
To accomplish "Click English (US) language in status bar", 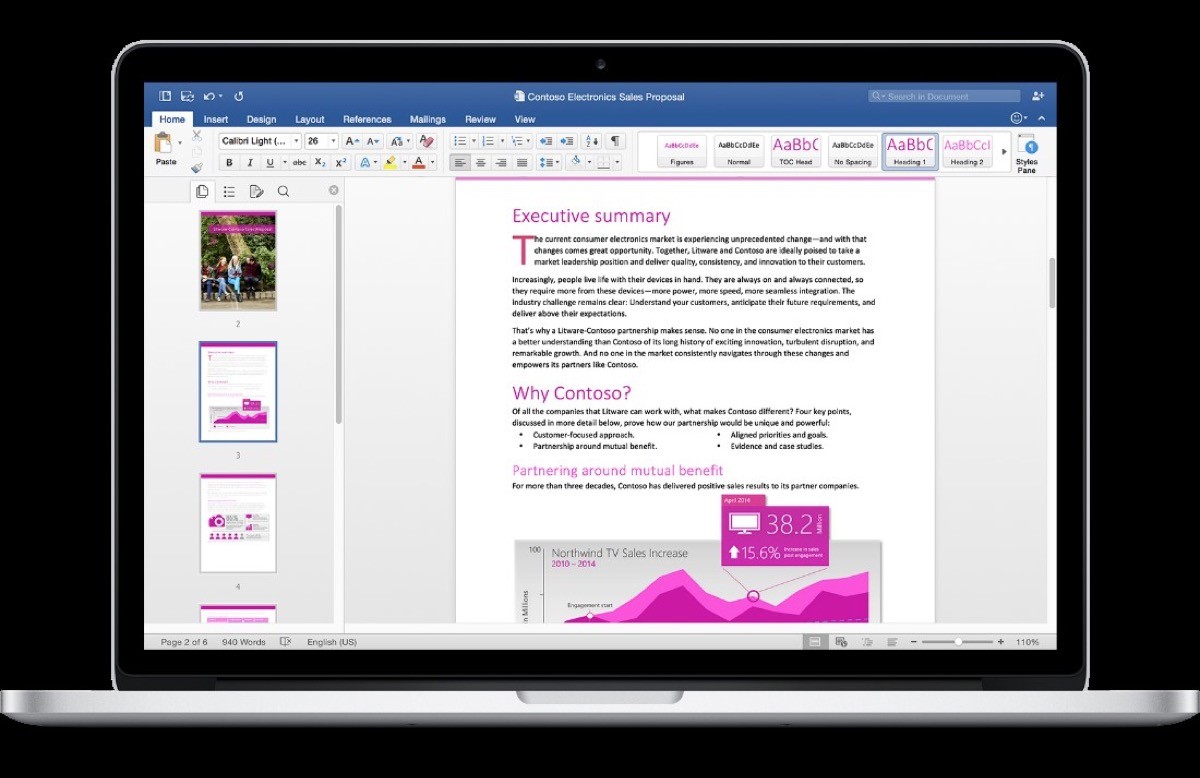I will [332, 642].
